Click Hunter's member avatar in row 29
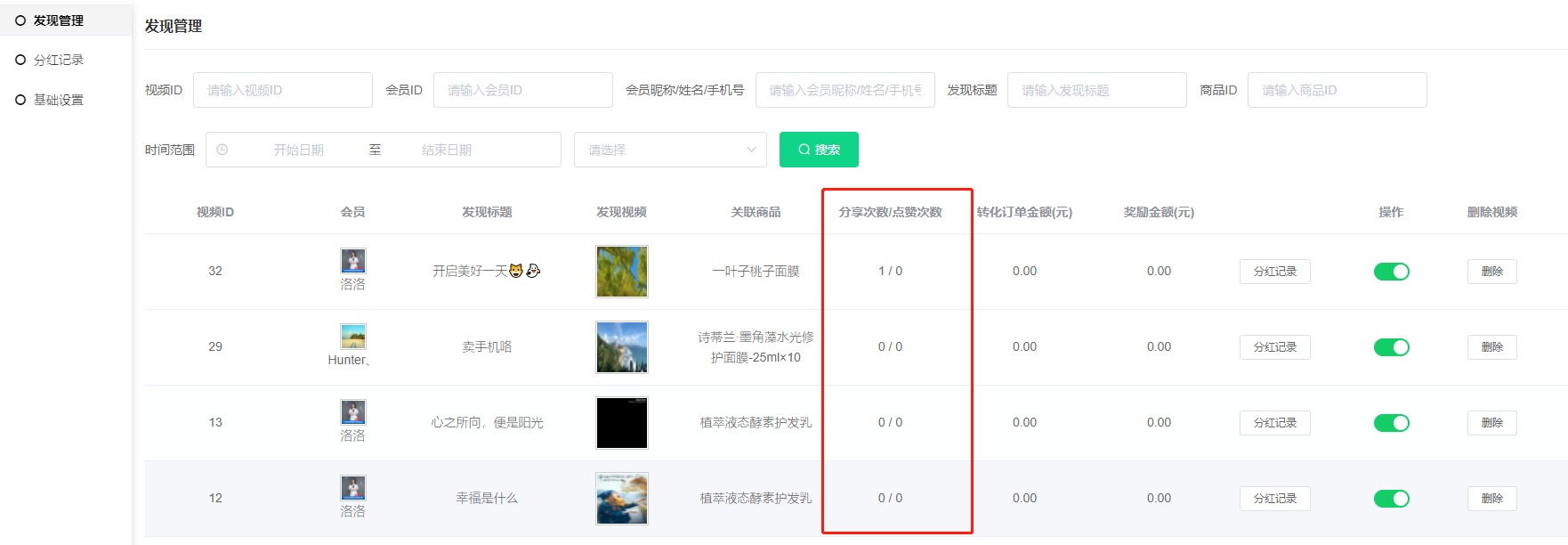1568x545 pixels. (353, 337)
